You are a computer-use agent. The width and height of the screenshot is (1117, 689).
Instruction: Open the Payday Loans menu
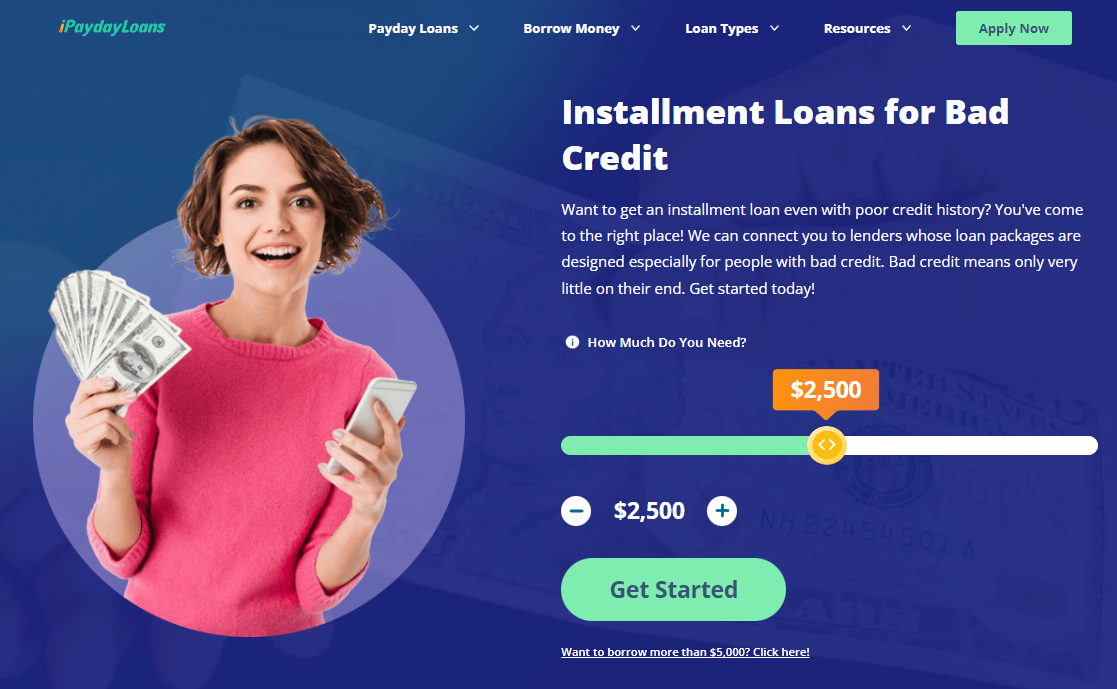(413, 29)
